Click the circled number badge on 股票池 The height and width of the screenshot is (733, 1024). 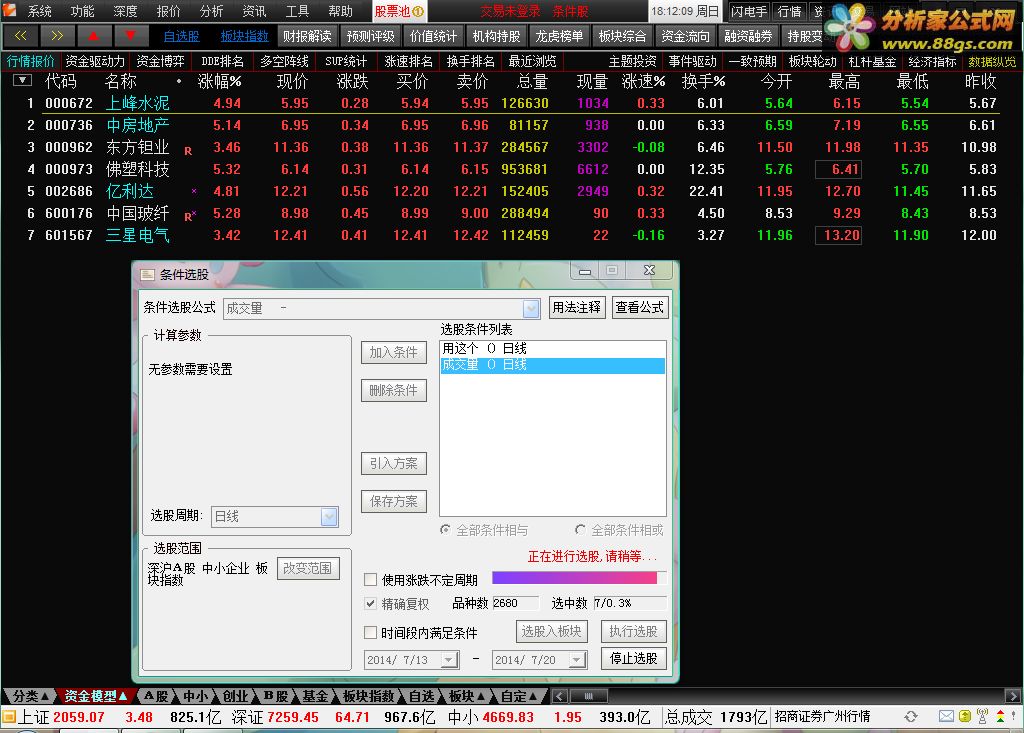[419, 11]
